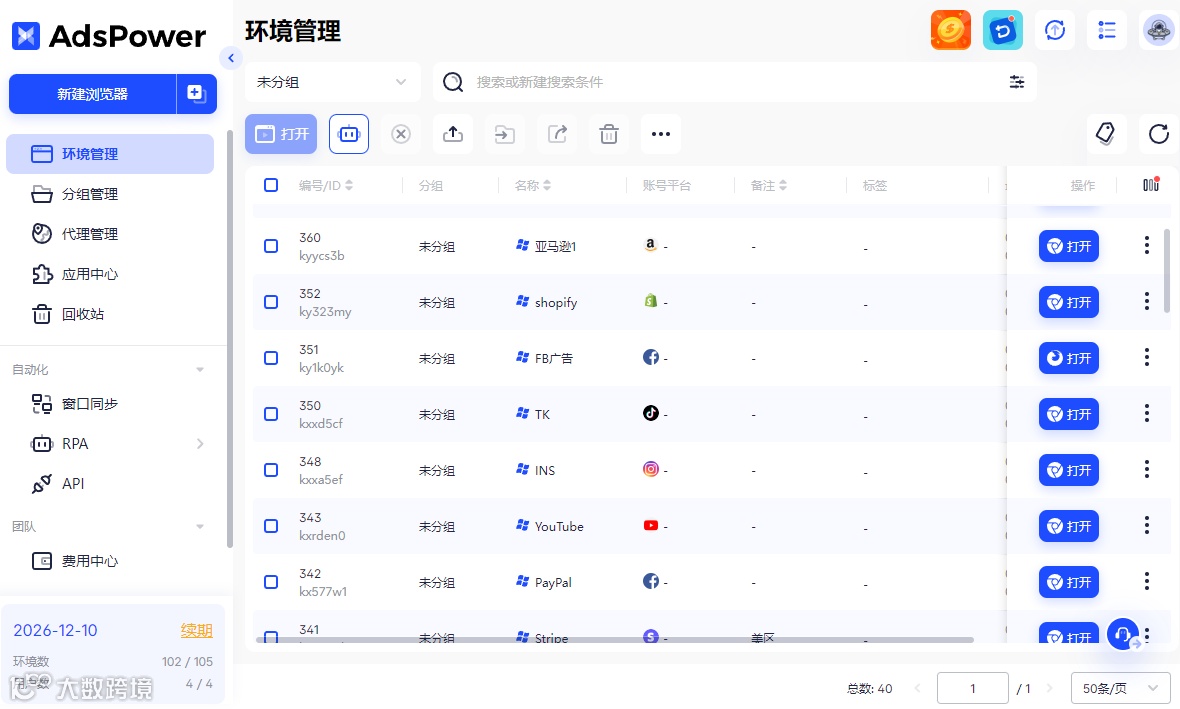The width and height of the screenshot is (1180, 709).
Task: Open the PayPal browser profile
Action: pos(1069,582)
